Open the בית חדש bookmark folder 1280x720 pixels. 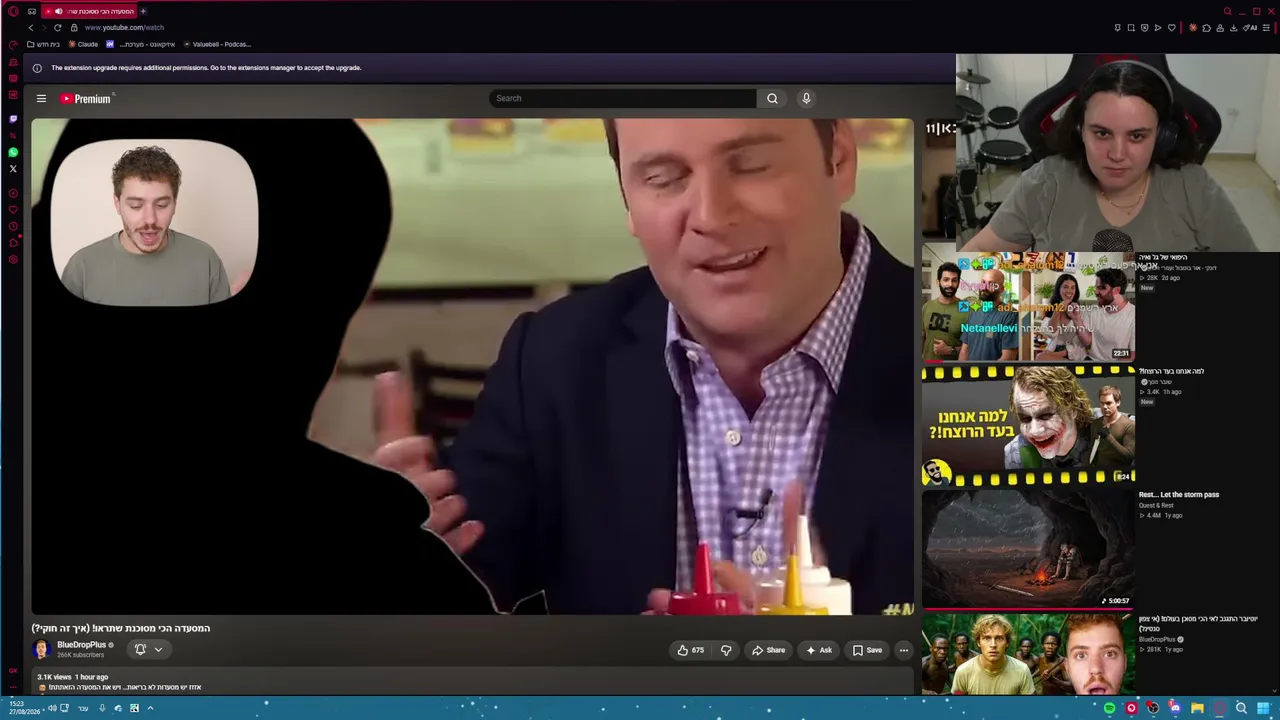tap(43, 44)
